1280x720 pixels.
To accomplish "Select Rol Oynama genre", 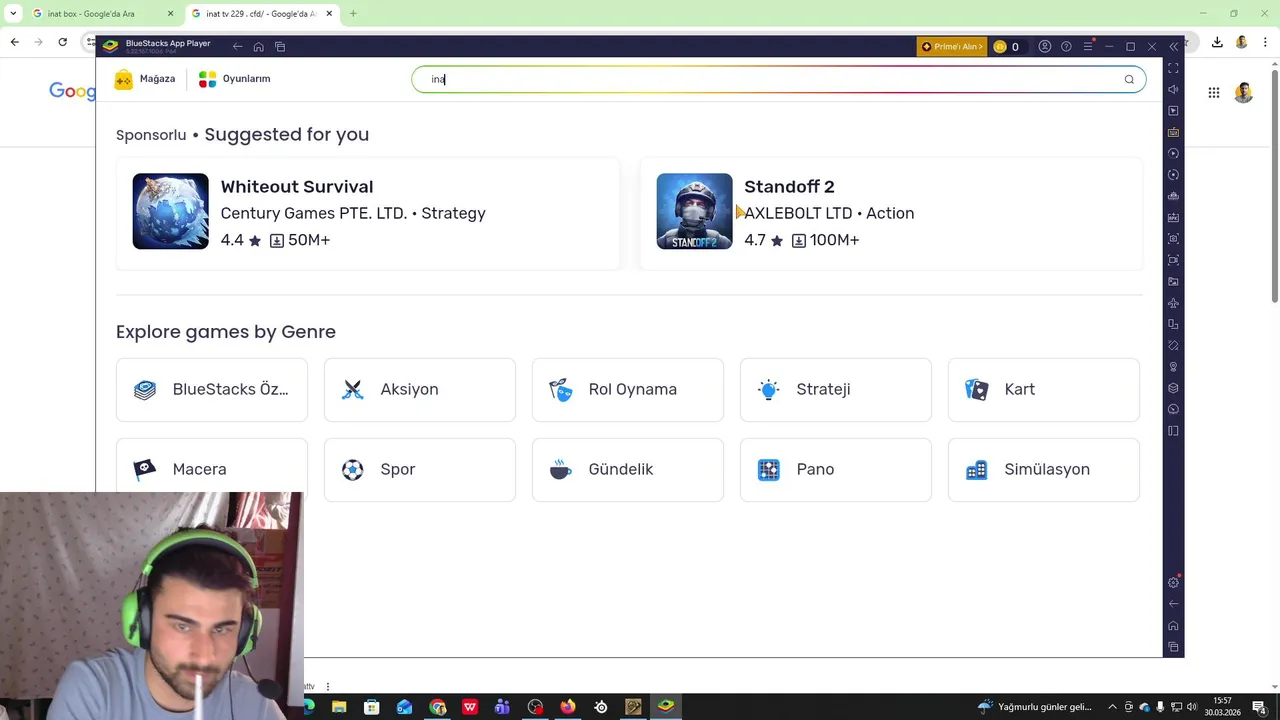I will pos(628,390).
